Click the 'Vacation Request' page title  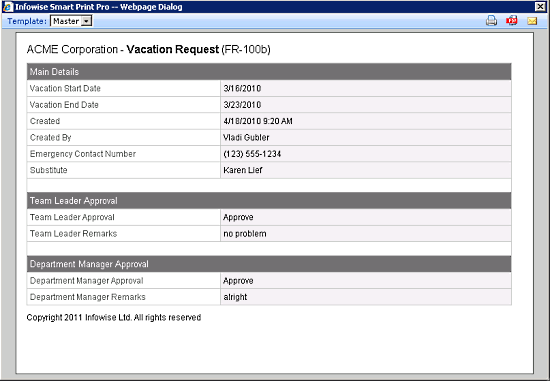(x=173, y=49)
